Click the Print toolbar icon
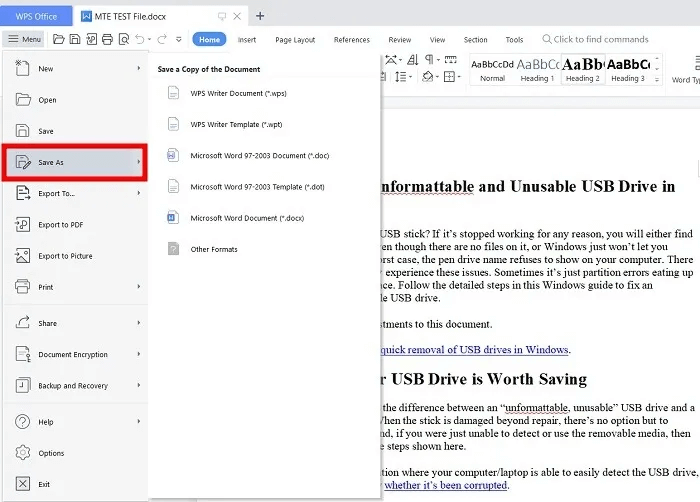 click(x=107, y=39)
